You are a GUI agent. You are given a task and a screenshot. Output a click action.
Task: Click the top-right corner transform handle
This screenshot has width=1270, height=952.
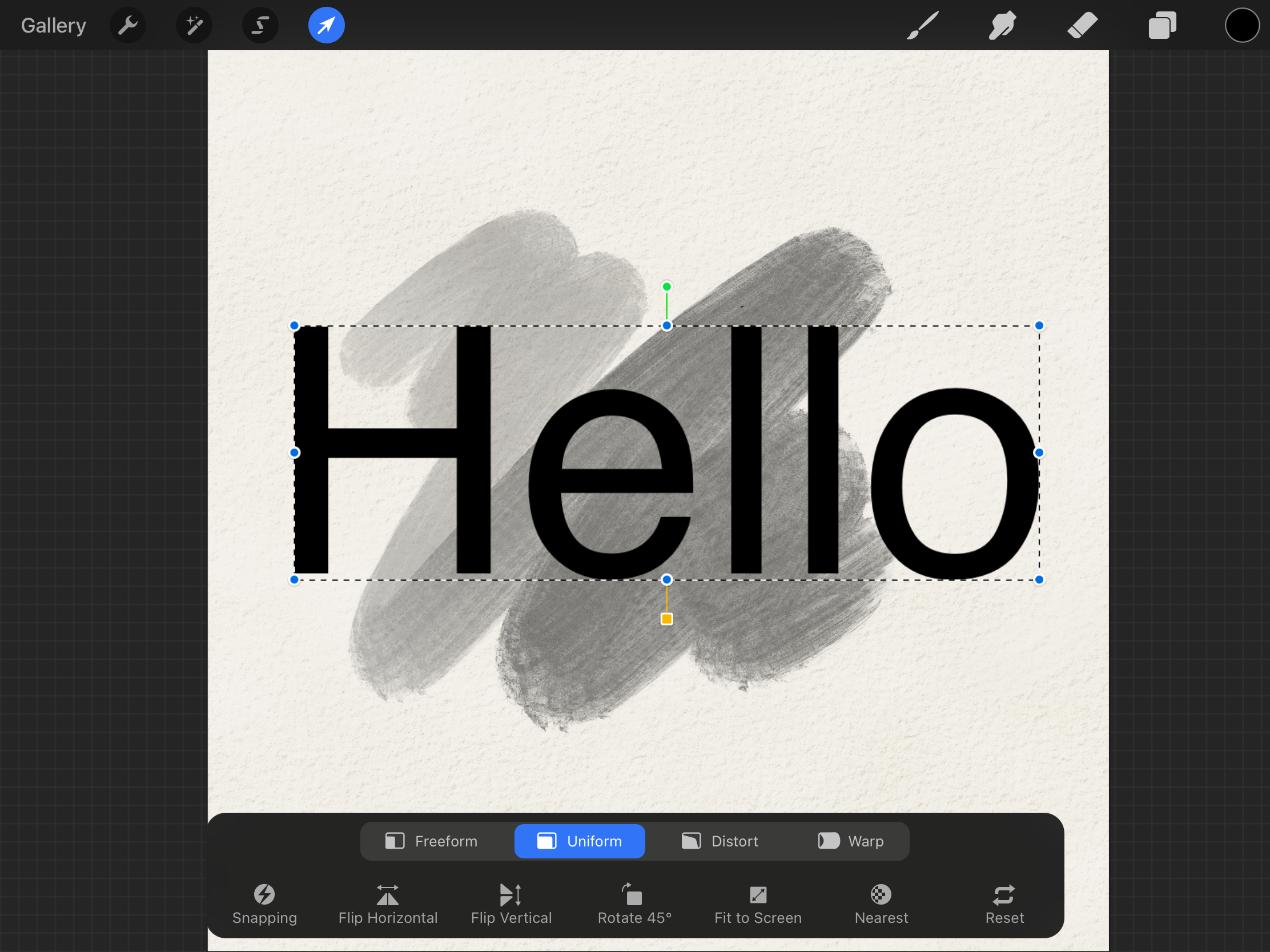tap(1039, 325)
